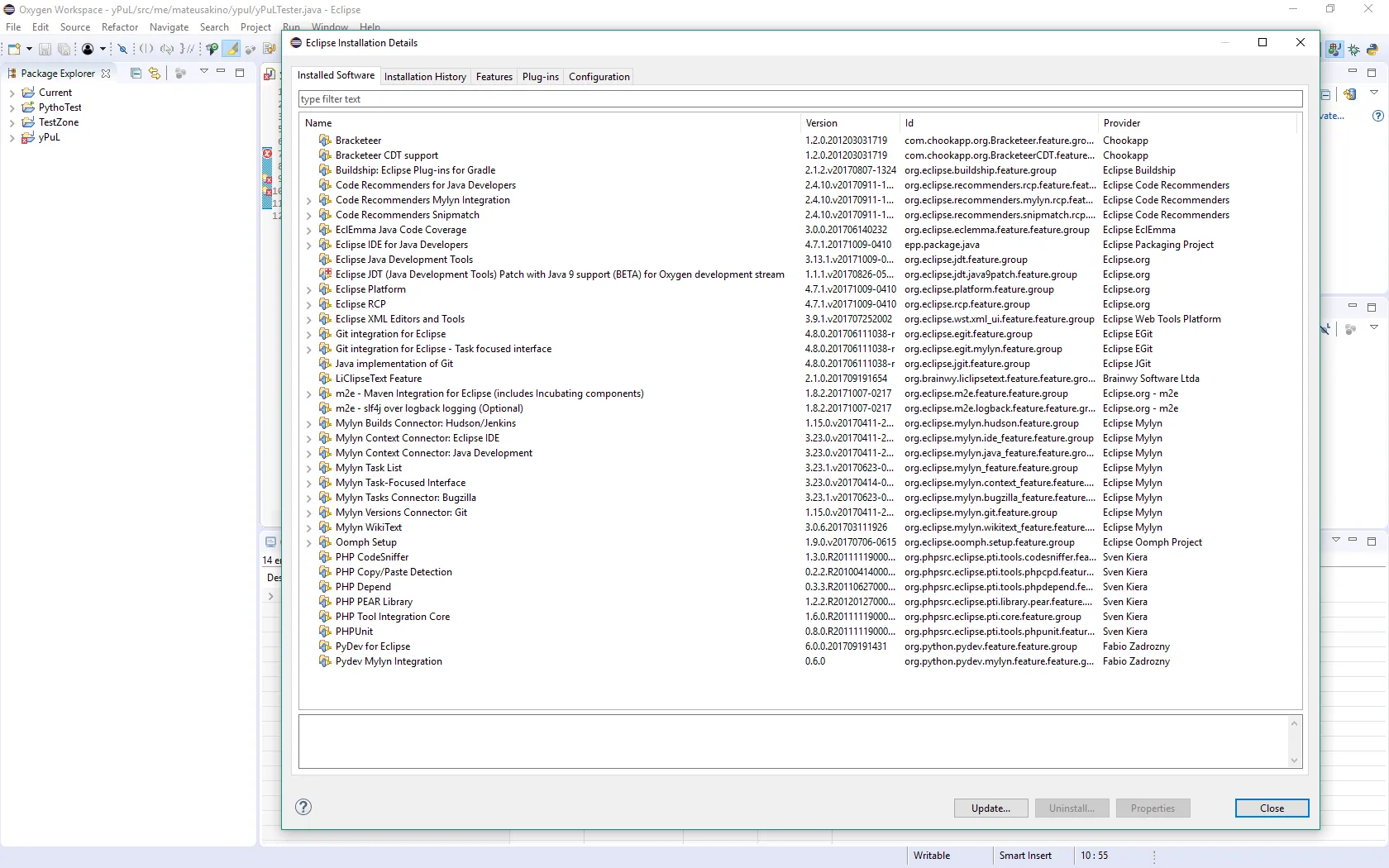The width and height of the screenshot is (1389, 868).
Task: Click the PHPUnit feature icon
Action: pos(325,632)
